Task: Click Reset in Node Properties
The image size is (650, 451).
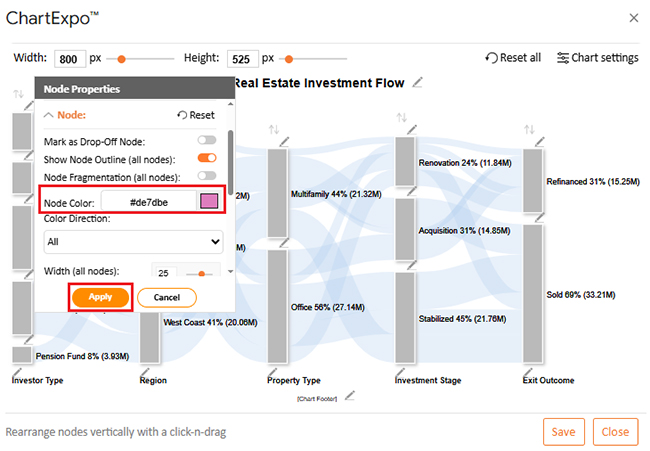Action: (195, 115)
